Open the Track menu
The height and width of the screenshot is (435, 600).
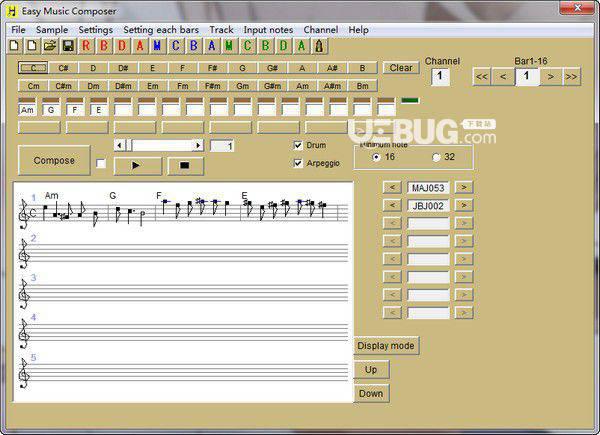pos(221,30)
